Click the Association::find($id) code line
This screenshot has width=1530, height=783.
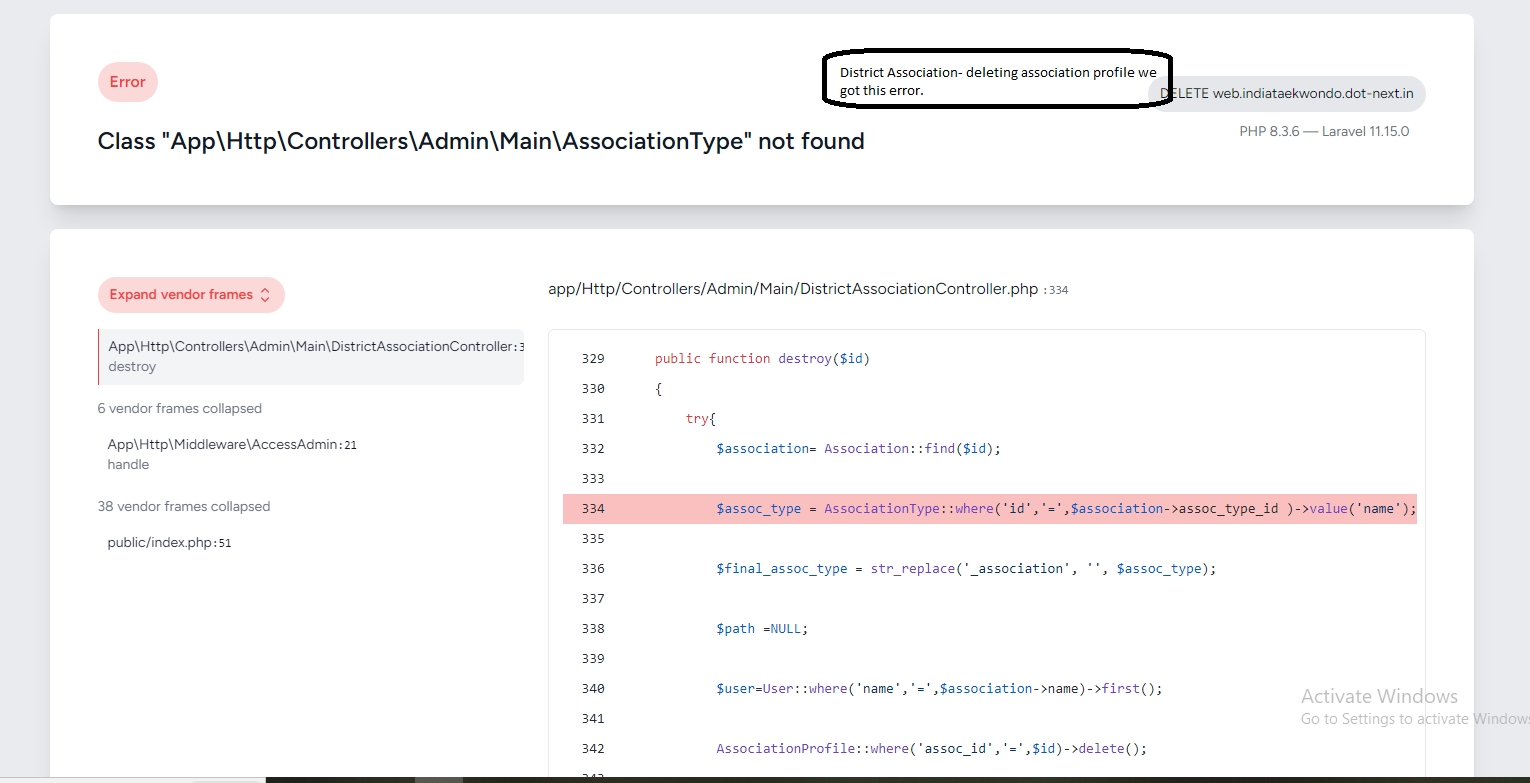(x=858, y=448)
